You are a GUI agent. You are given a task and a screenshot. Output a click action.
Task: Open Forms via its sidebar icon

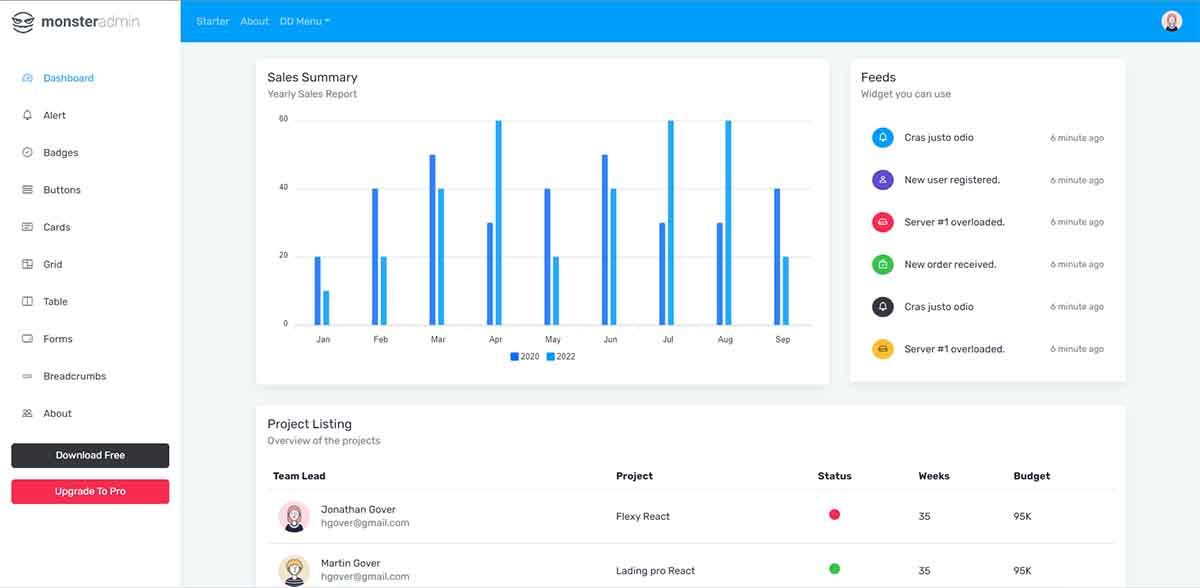26,338
